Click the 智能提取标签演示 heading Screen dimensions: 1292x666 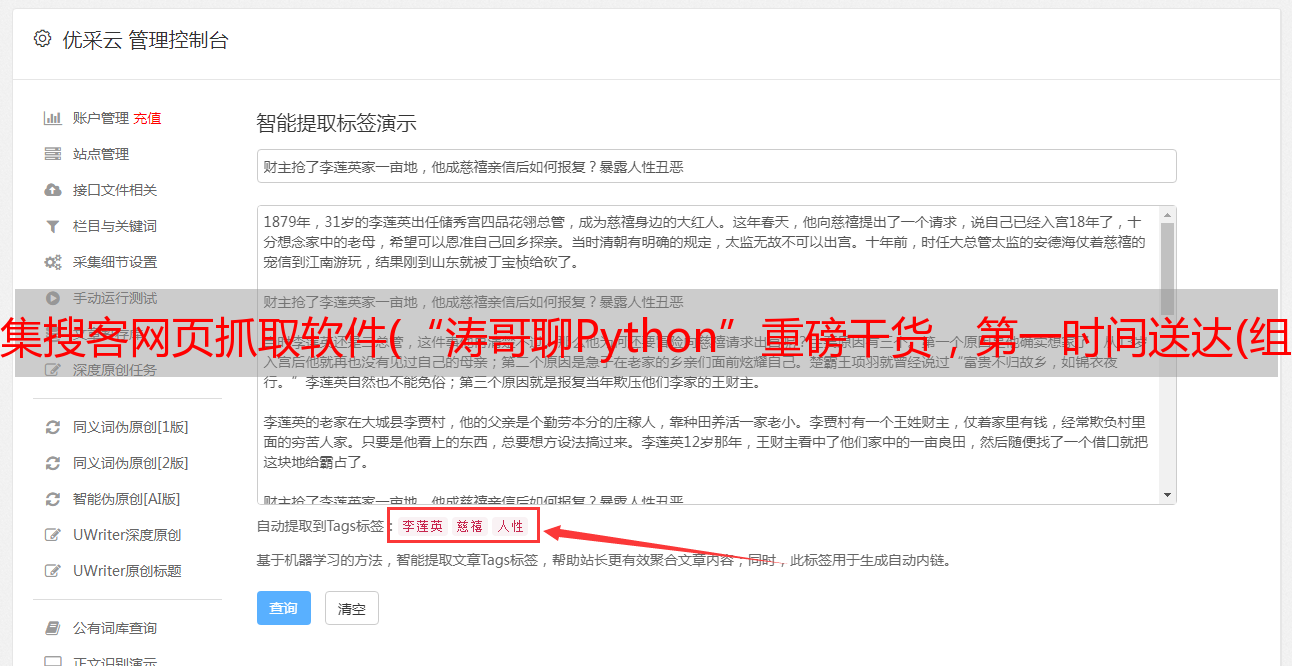pyautogui.click(x=336, y=124)
